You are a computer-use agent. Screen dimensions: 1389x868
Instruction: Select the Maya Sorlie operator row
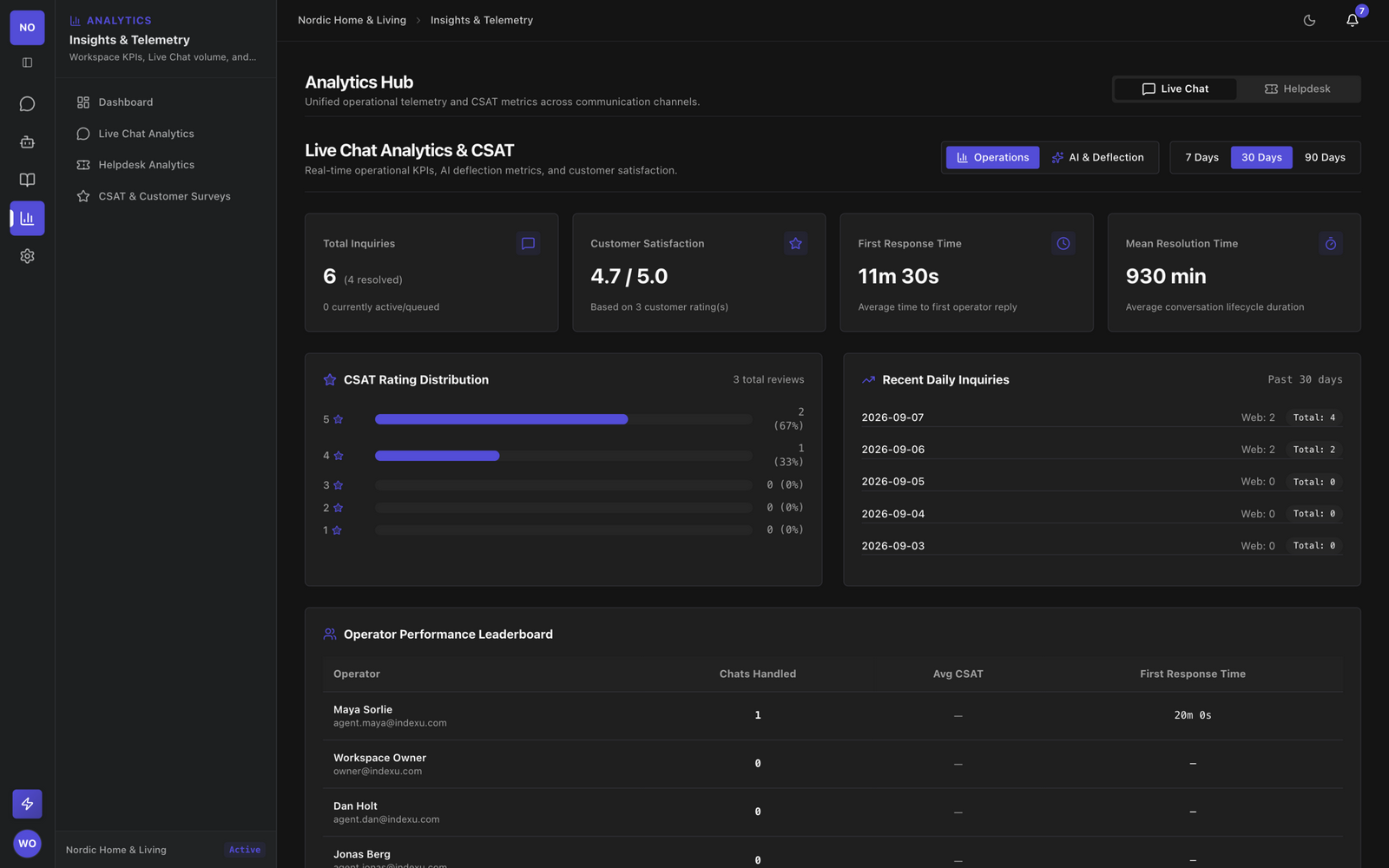833,716
